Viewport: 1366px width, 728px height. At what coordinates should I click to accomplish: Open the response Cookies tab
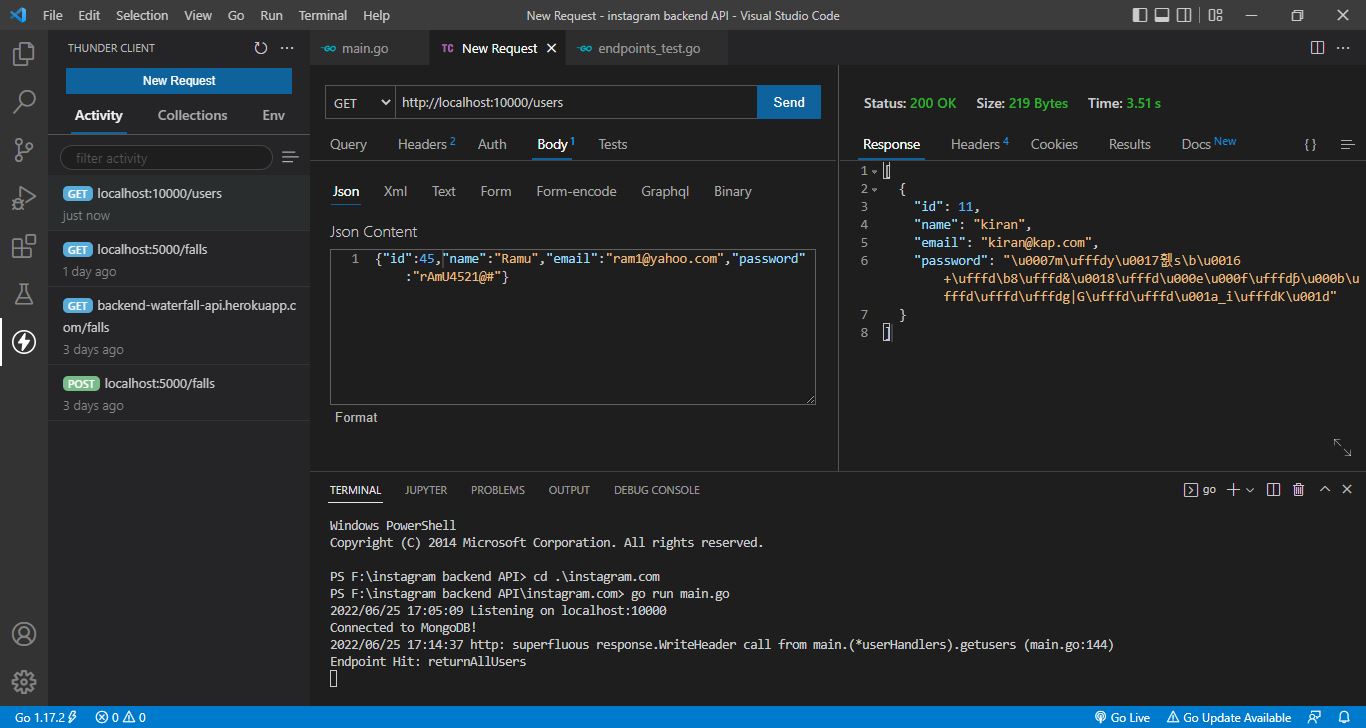[x=1054, y=144]
